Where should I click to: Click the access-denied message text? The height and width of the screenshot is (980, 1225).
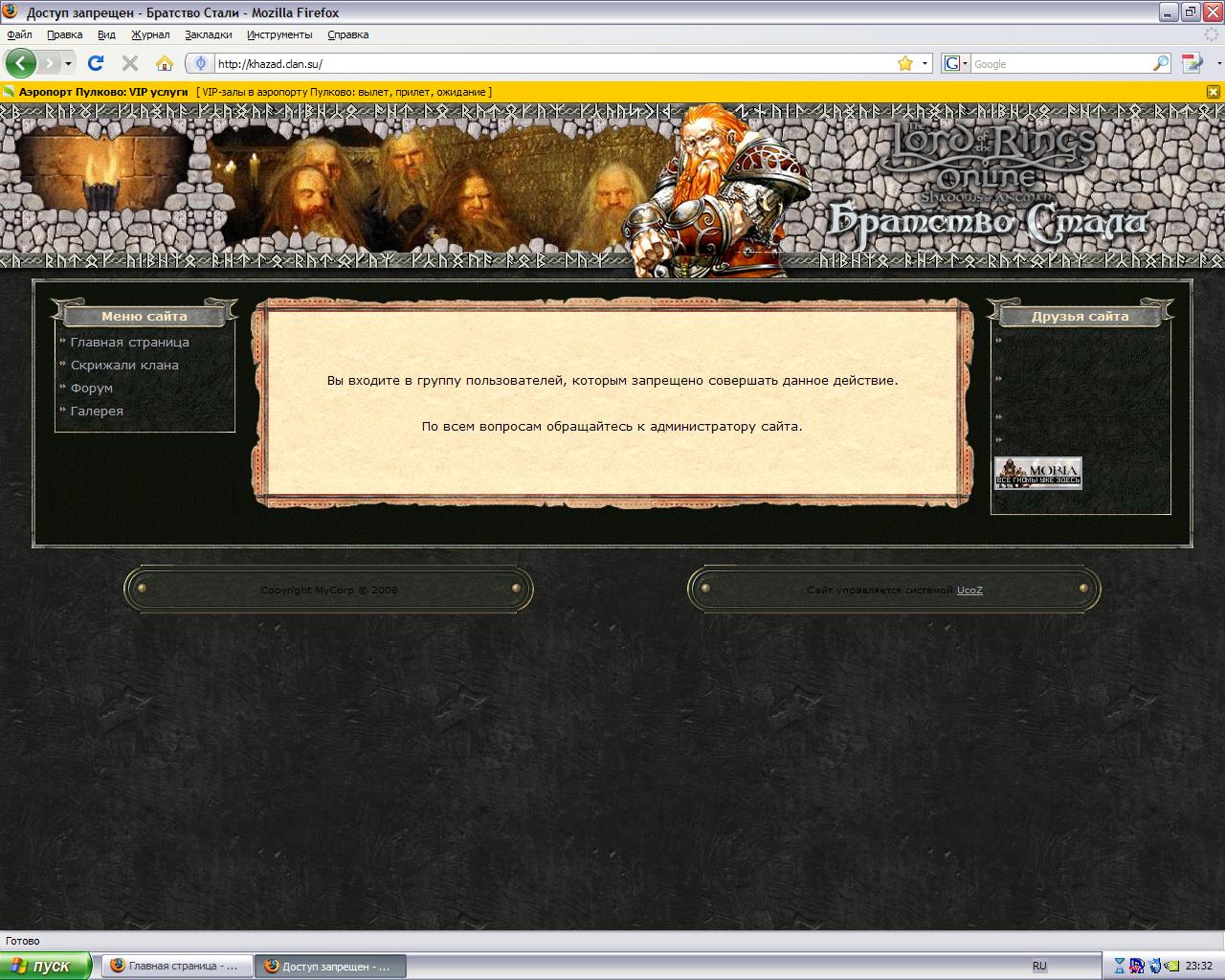click(x=612, y=380)
